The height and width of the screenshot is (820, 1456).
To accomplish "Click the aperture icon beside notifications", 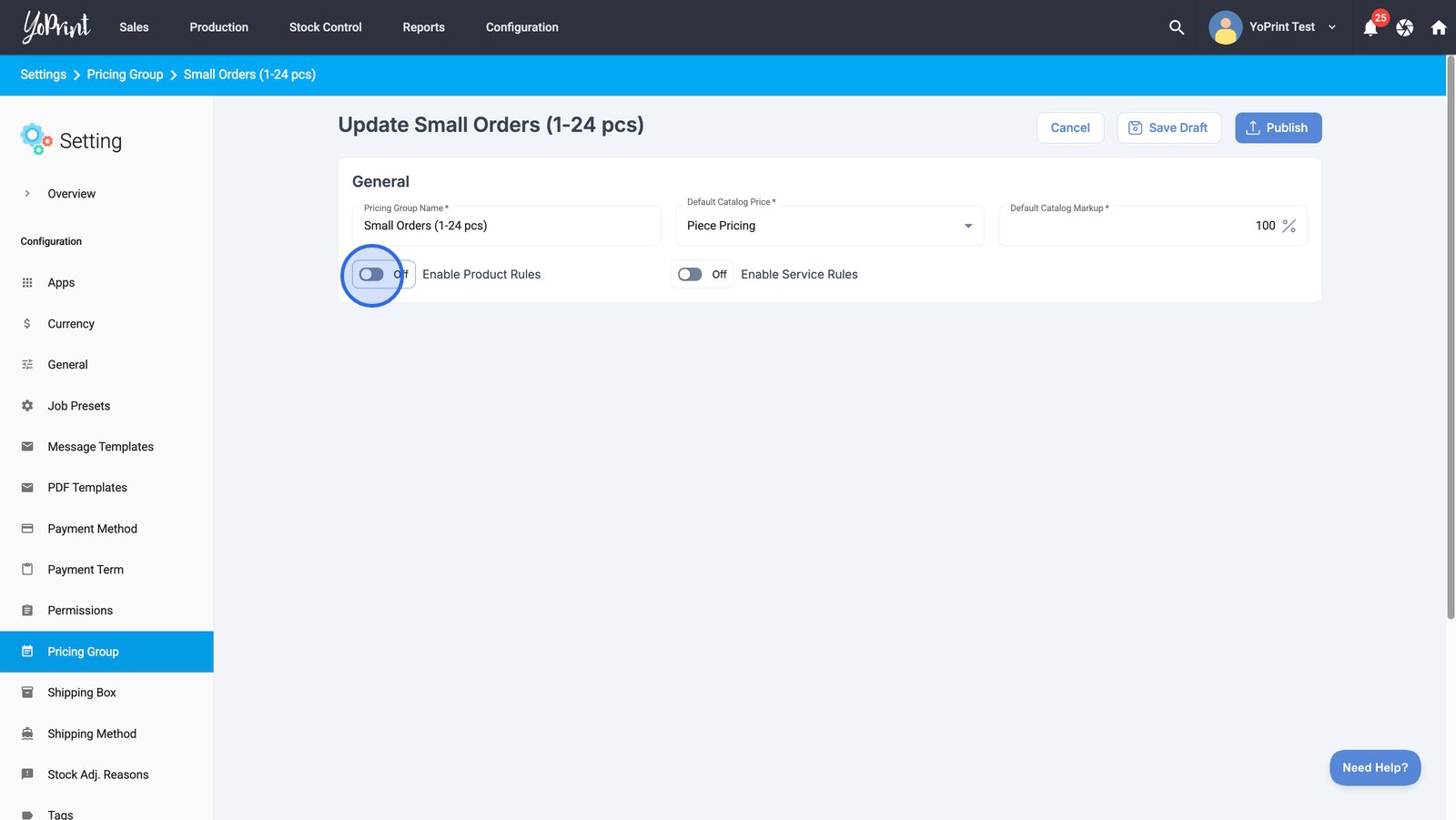I will [1405, 28].
